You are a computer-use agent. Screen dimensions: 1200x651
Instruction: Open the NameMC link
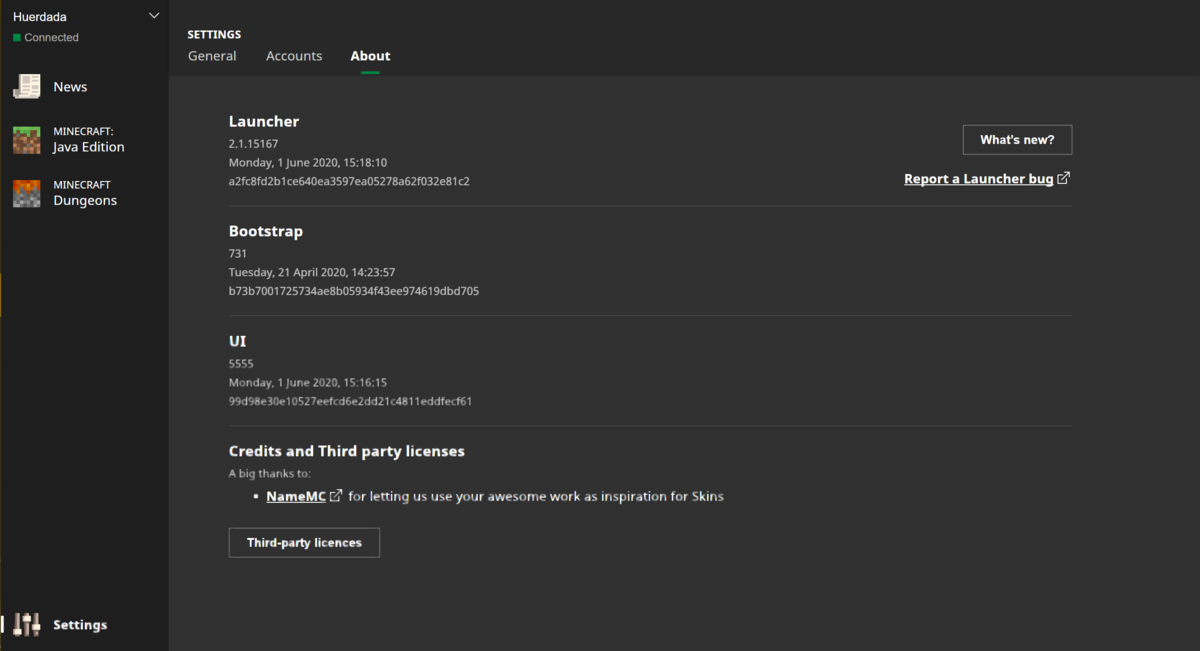(x=296, y=495)
